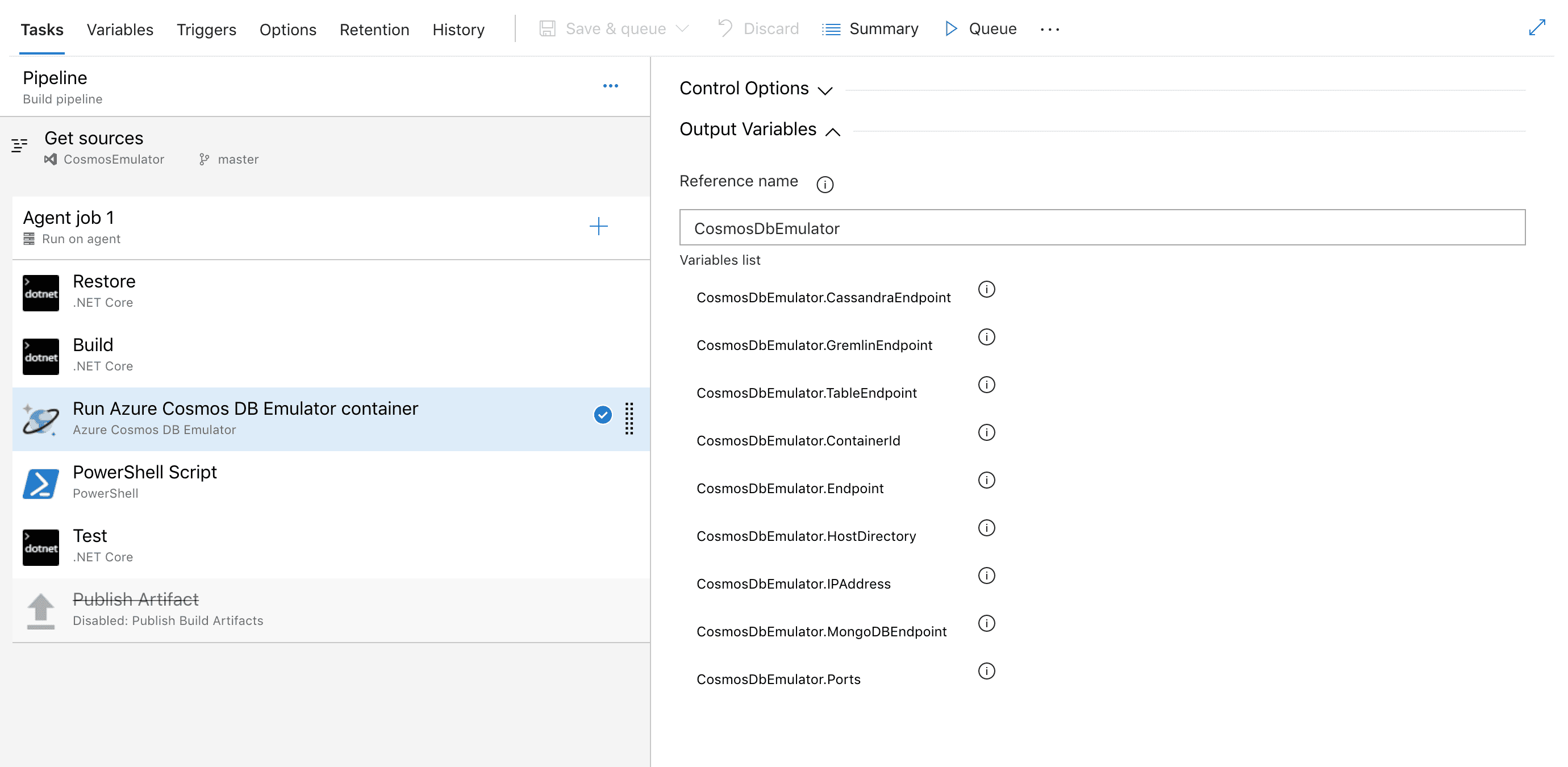1568x767 pixels.
Task: Select the Restore .NET Core task
Action: point(331,292)
